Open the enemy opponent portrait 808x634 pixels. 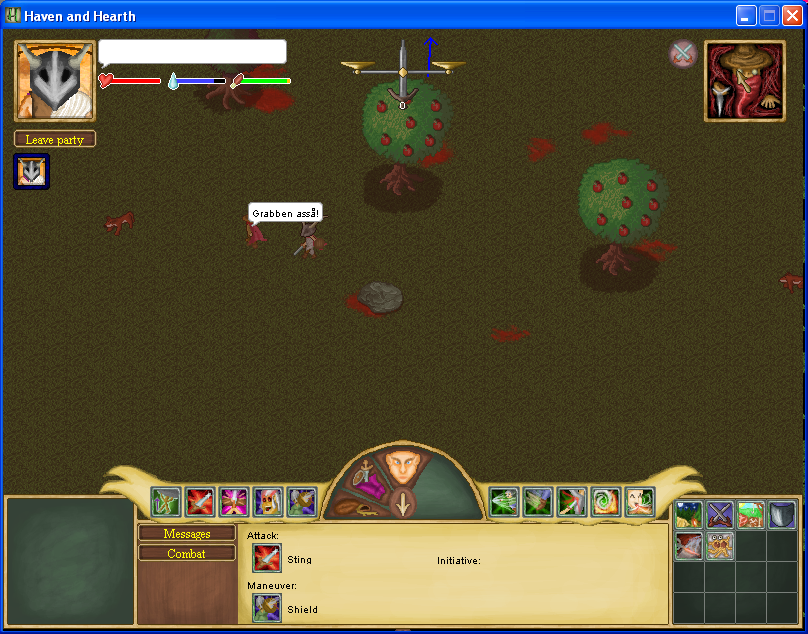(x=745, y=81)
